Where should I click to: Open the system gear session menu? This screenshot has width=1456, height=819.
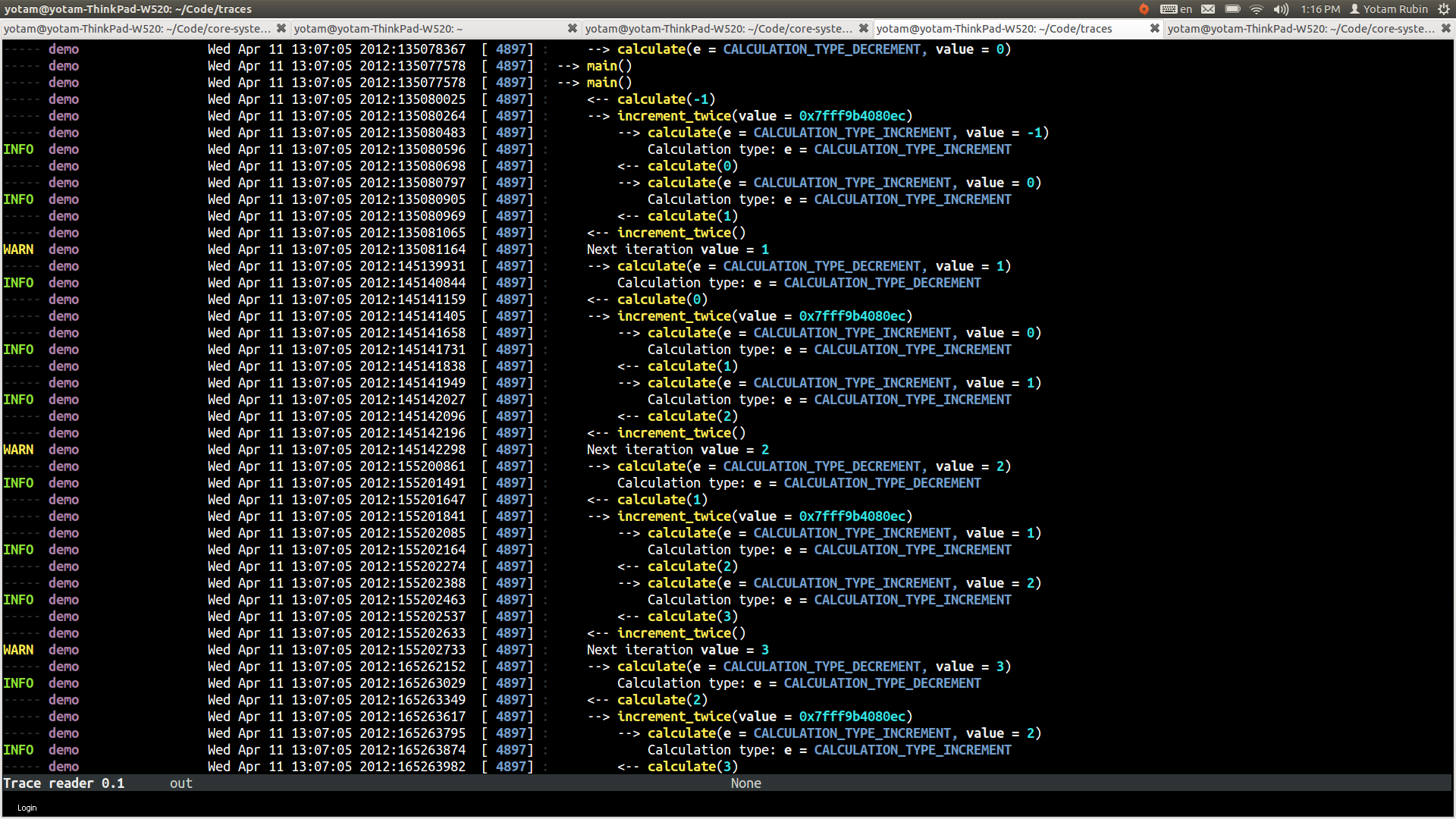point(1444,9)
